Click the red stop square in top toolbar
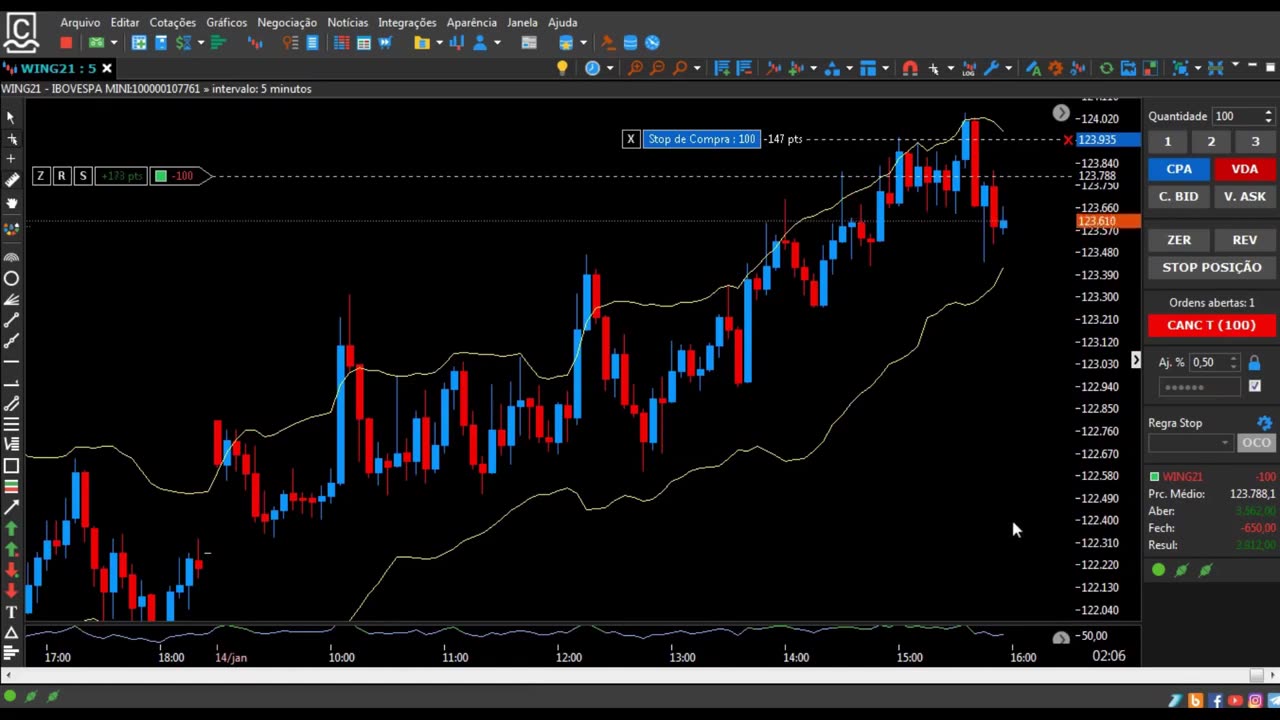Image resolution: width=1280 pixels, height=720 pixels. click(66, 42)
